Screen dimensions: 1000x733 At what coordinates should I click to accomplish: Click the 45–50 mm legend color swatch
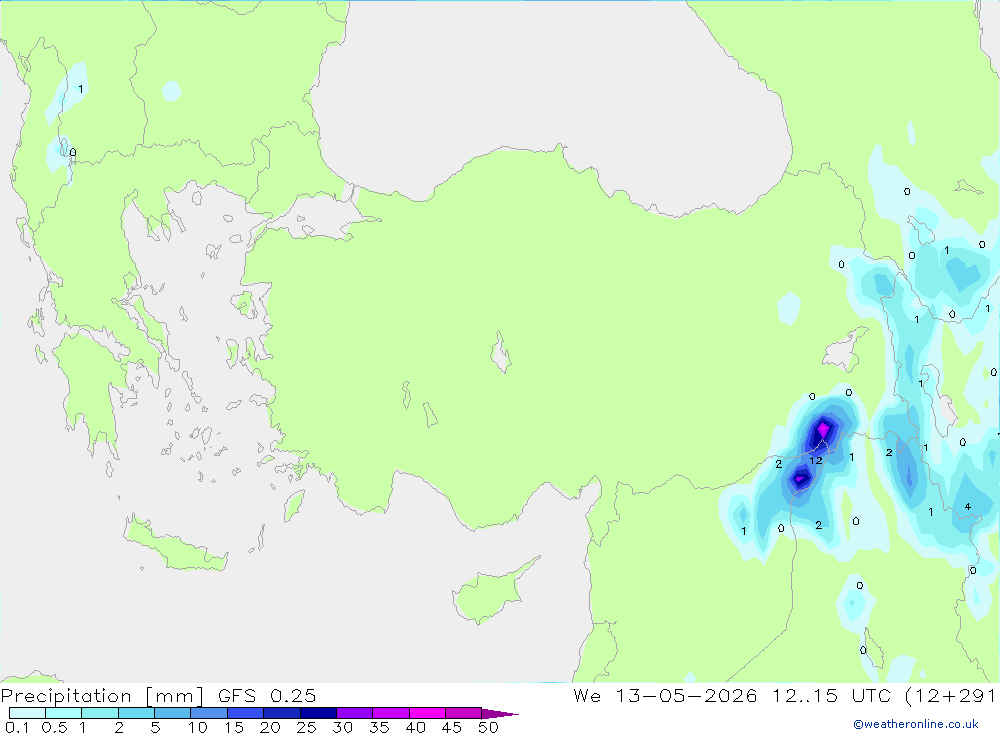463,713
